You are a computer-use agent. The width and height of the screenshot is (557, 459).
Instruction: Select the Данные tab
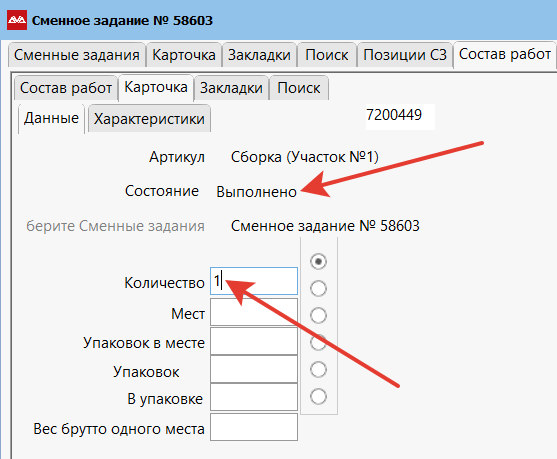tap(51, 118)
